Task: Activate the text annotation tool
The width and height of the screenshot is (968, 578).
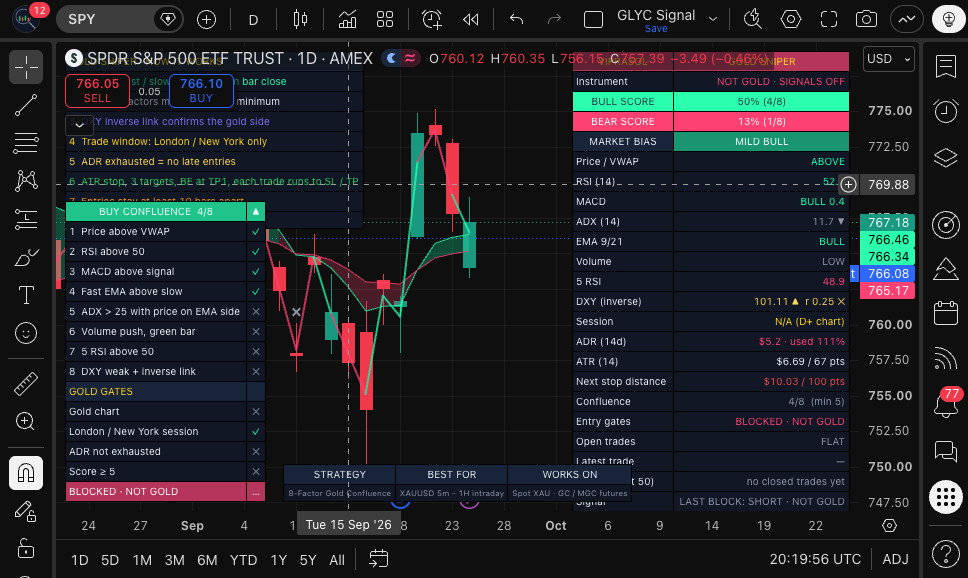Action: [26, 295]
